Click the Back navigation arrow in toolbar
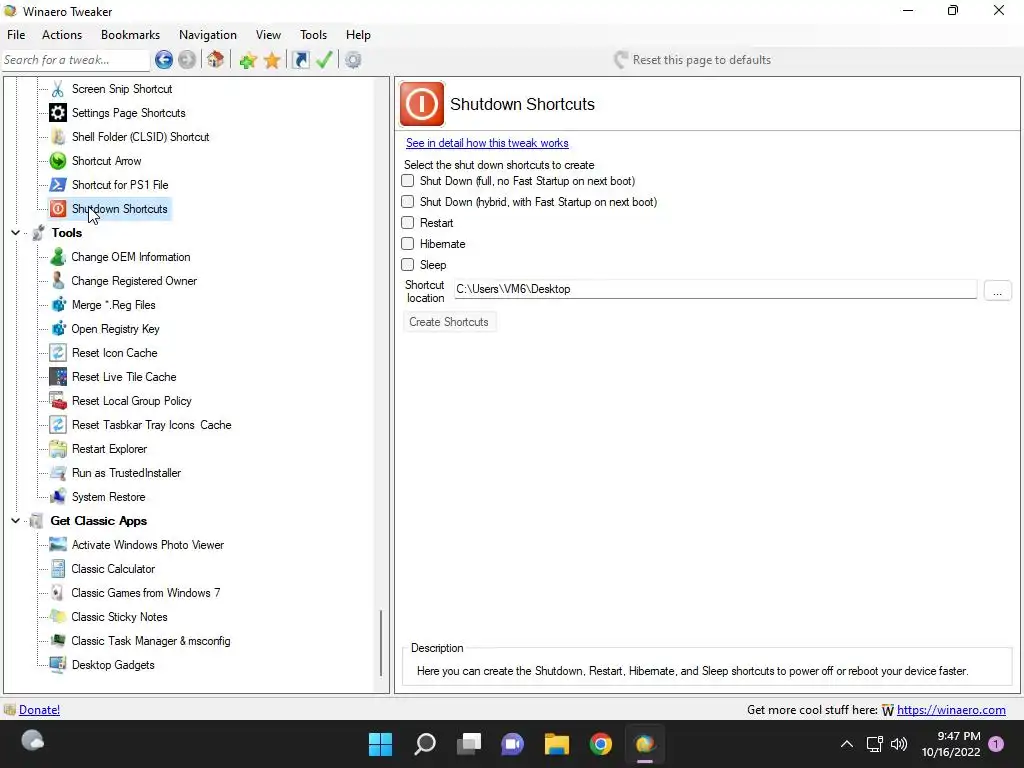Screen dimensions: 1024x768 pyautogui.click(x=164, y=60)
